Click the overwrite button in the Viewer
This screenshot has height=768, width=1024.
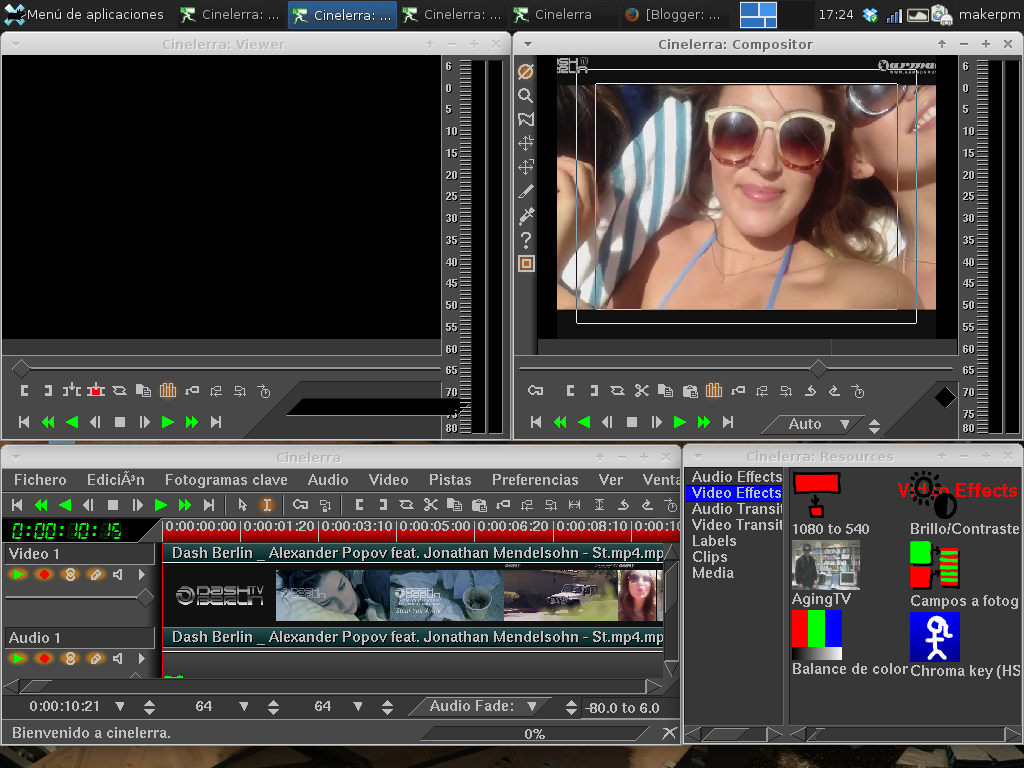(96, 391)
